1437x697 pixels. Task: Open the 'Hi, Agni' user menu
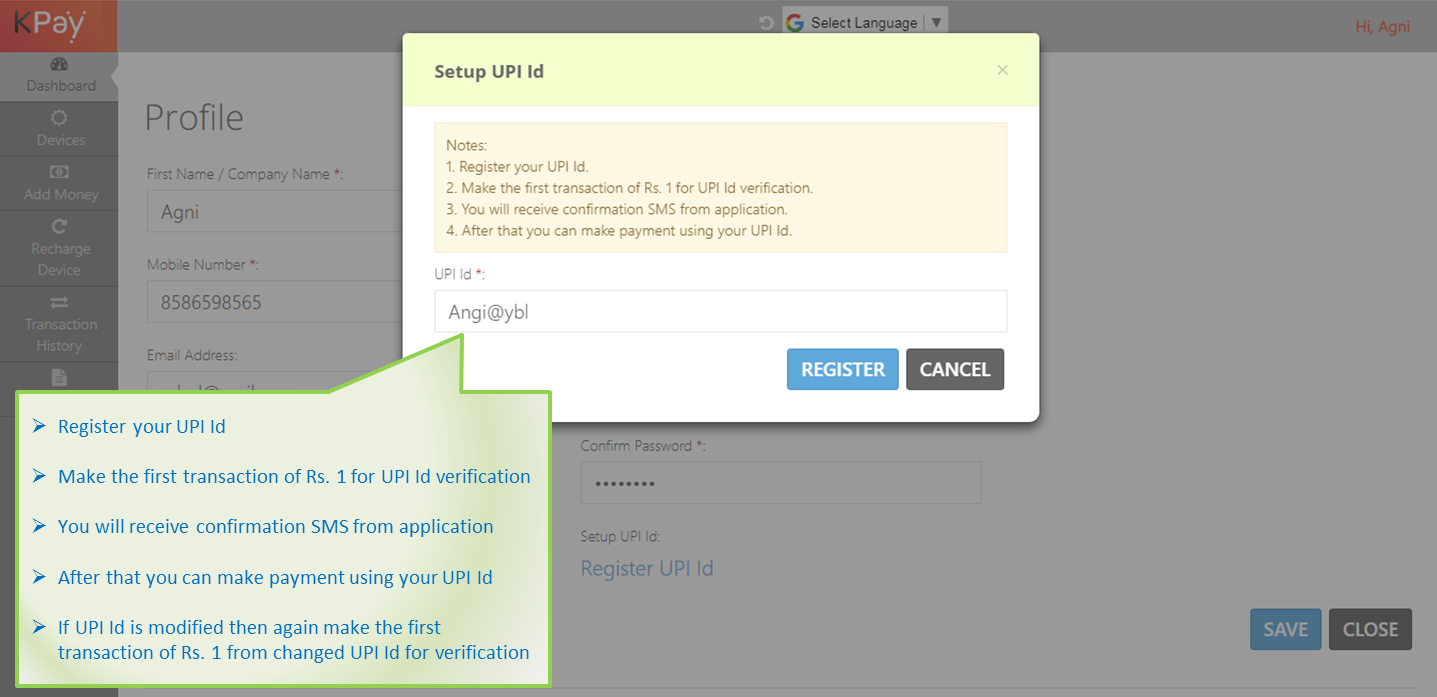[x=1382, y=27]
